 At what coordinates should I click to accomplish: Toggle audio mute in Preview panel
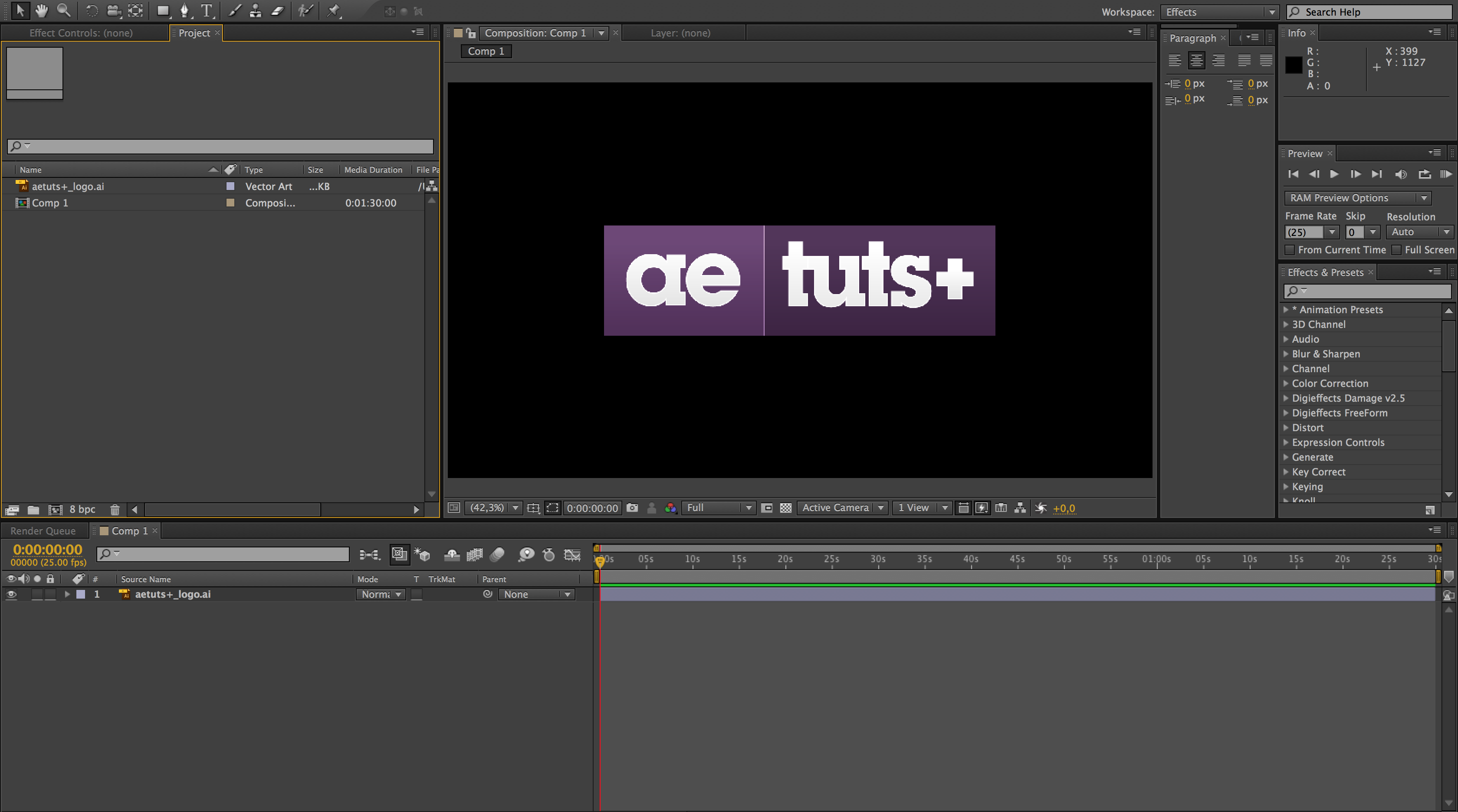click(1401, 174)
